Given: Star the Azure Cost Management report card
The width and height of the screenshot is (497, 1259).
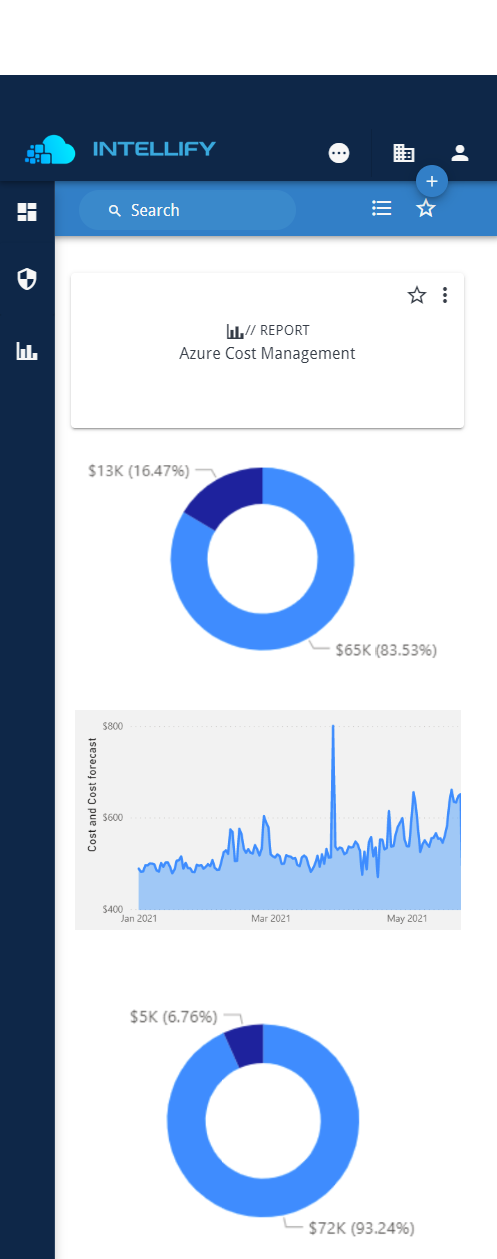Looking at the screenshot, I should pos(417,295).
